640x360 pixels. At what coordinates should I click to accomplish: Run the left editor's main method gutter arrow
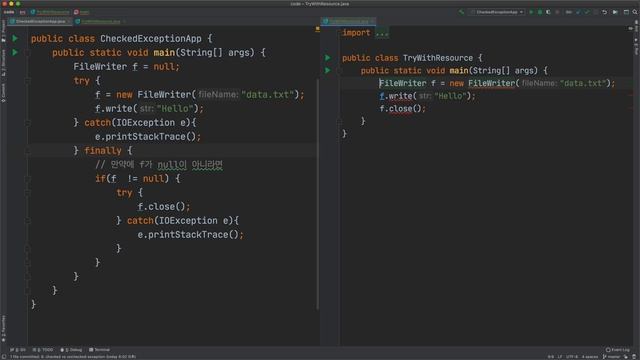15,52
